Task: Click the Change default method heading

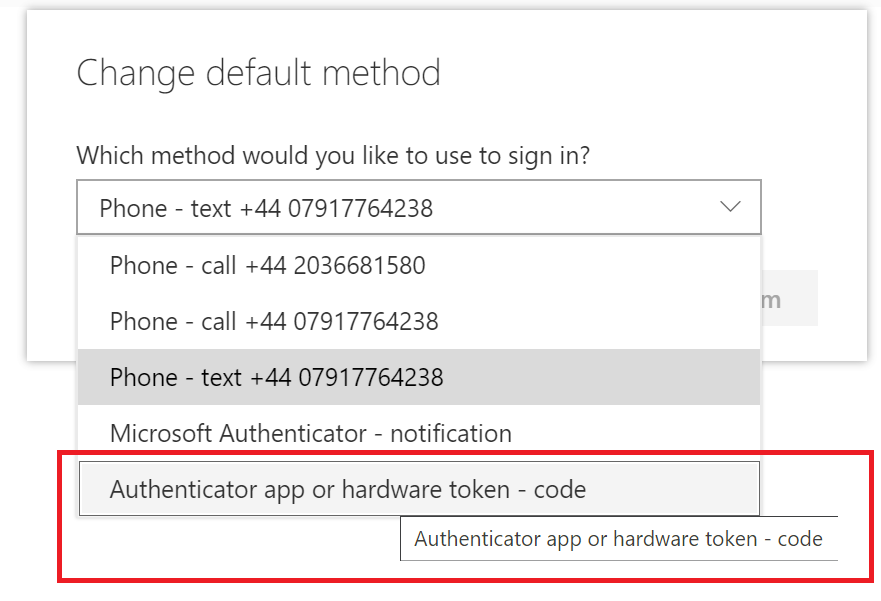Action: tap(258, 73)
